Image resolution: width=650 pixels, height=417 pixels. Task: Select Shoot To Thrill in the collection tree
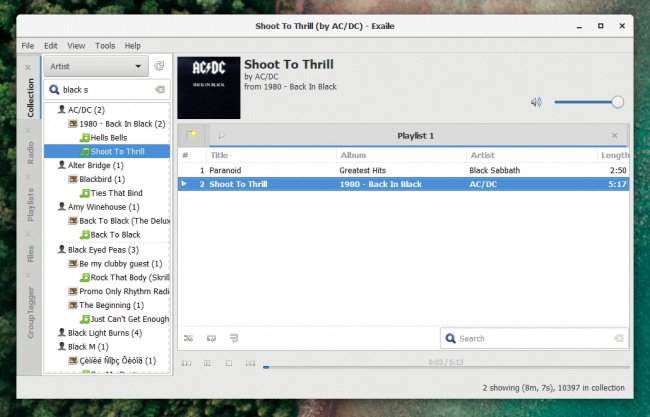[107, 151]
